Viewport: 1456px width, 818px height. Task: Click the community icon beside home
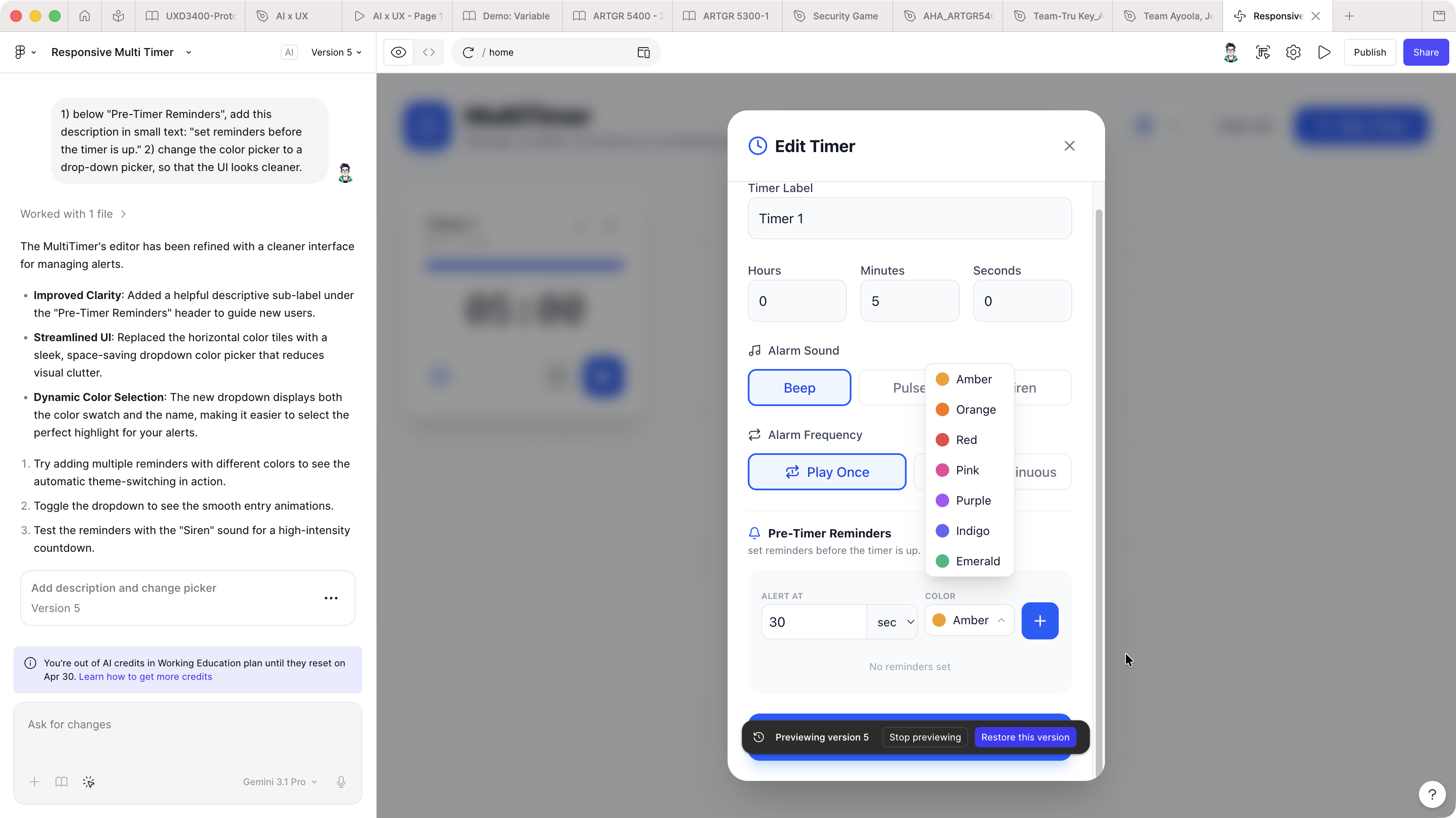click(118, 16)
